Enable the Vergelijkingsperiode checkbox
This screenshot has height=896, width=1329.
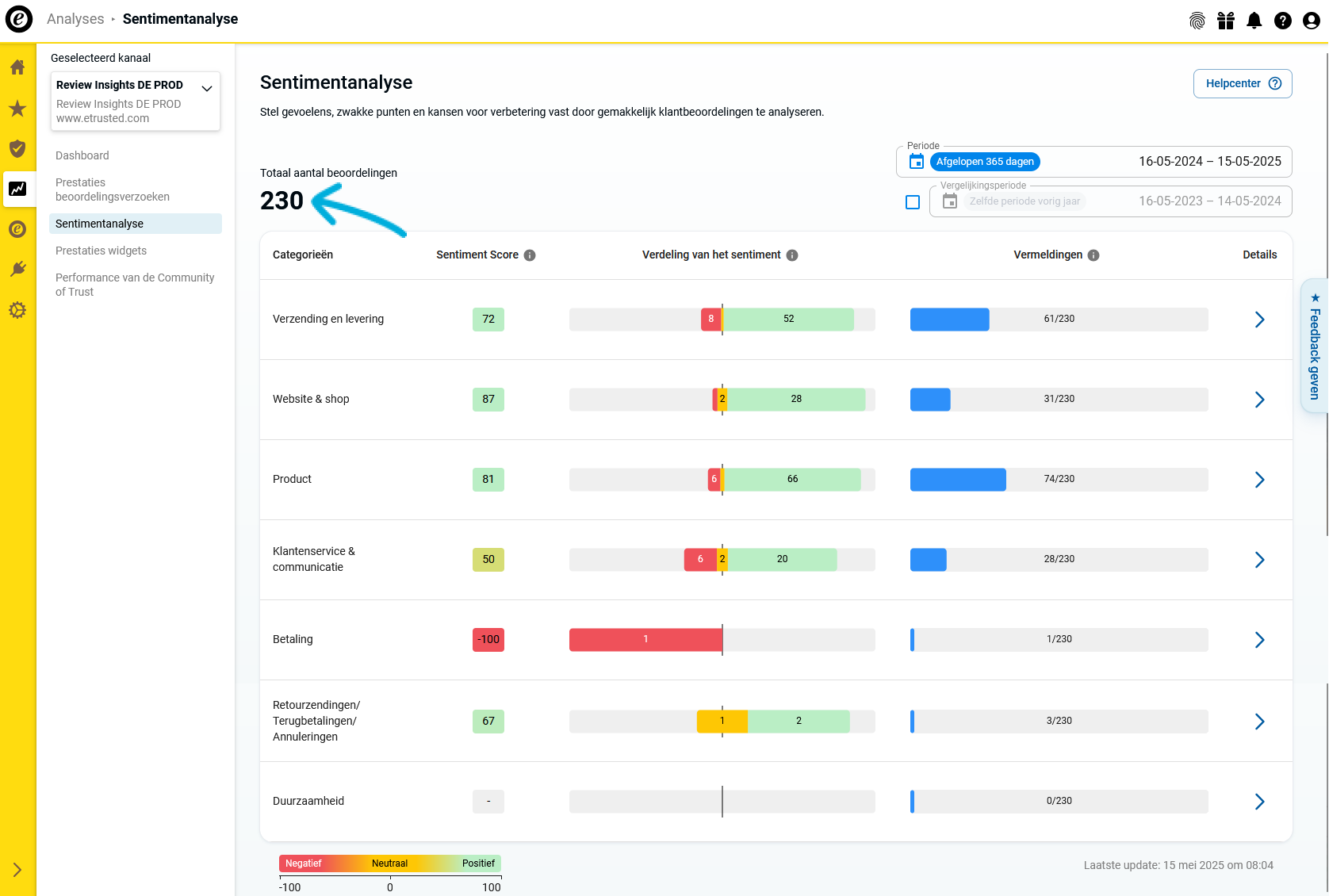point(913,202)
